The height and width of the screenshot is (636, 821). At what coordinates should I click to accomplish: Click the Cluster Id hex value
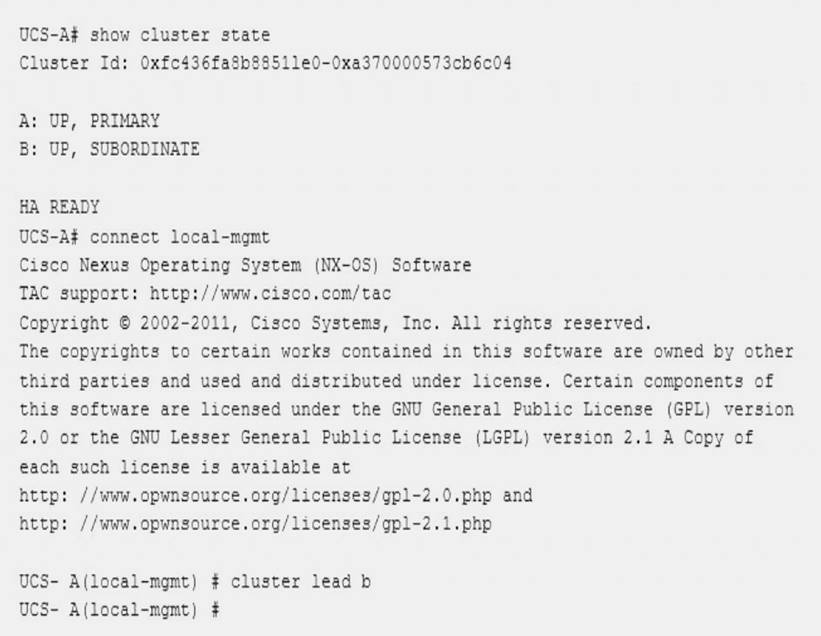[326, 63]
